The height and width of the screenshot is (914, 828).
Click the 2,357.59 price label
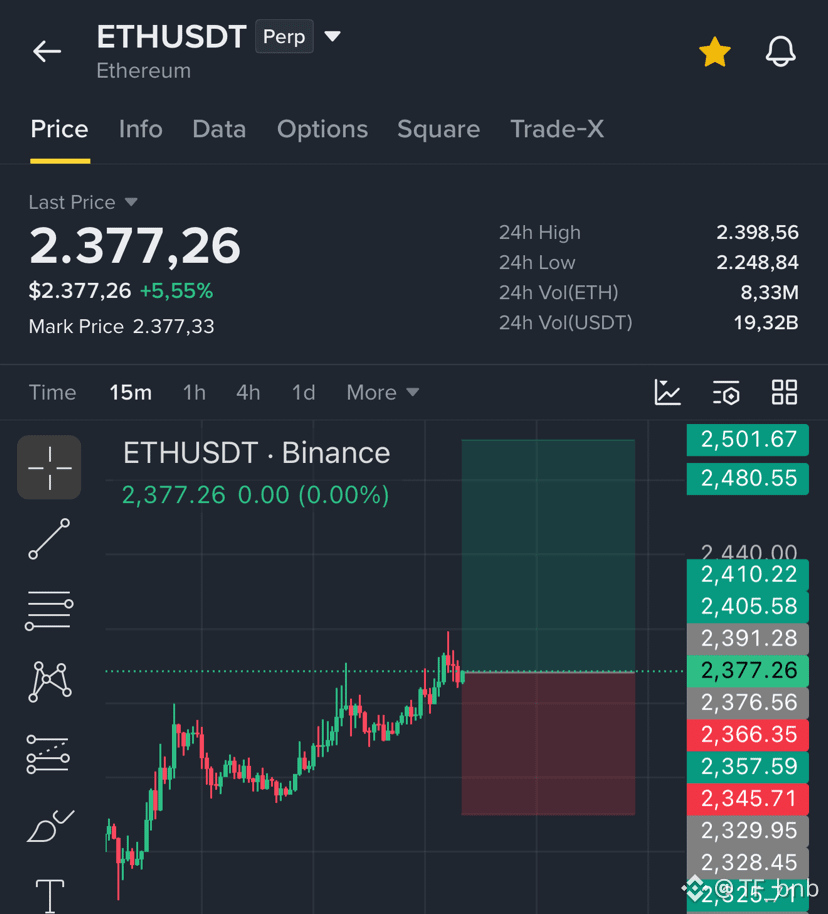pos(748,767)
